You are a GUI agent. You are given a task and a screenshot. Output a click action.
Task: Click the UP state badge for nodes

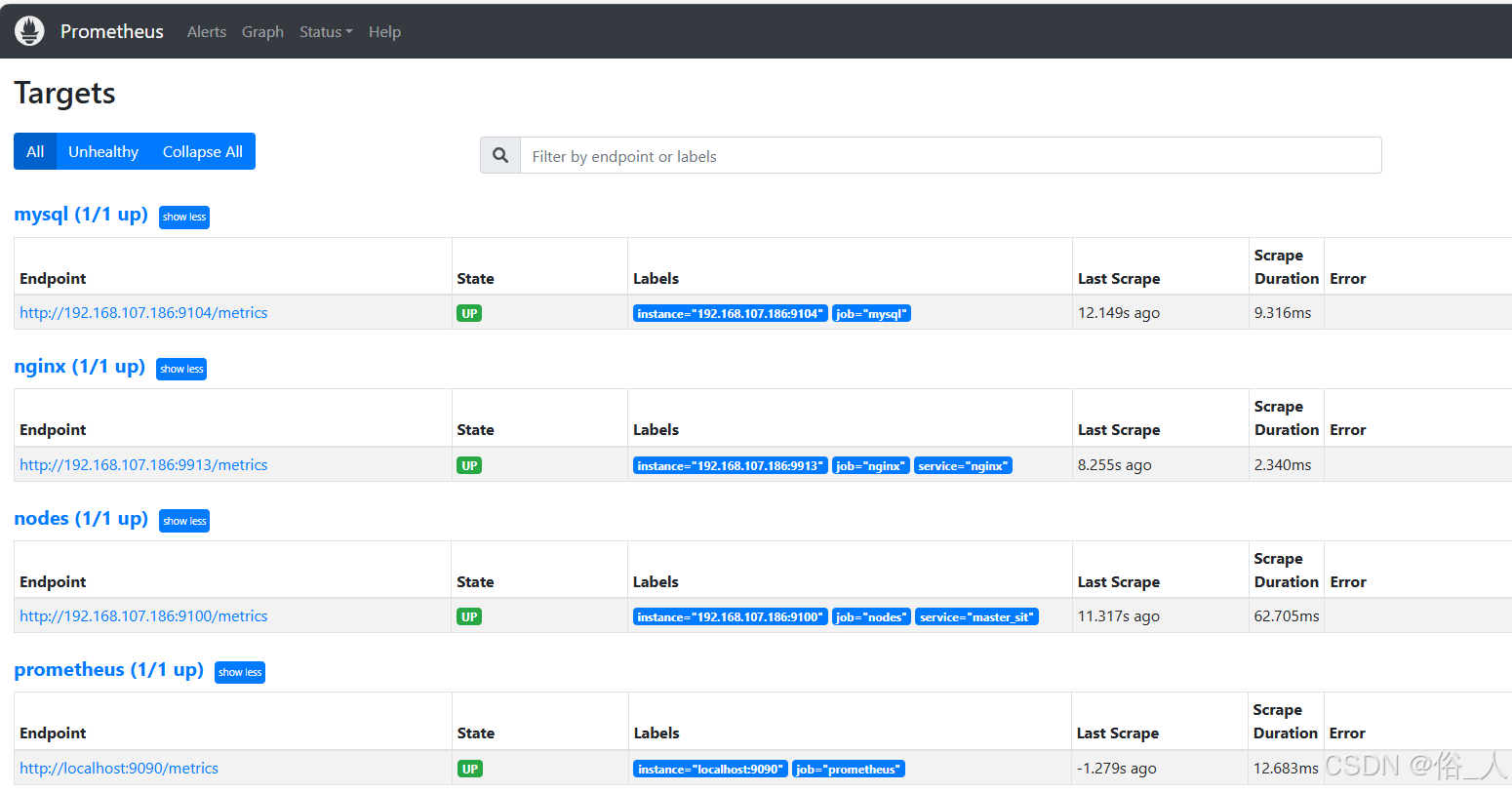tap(469, 616)
